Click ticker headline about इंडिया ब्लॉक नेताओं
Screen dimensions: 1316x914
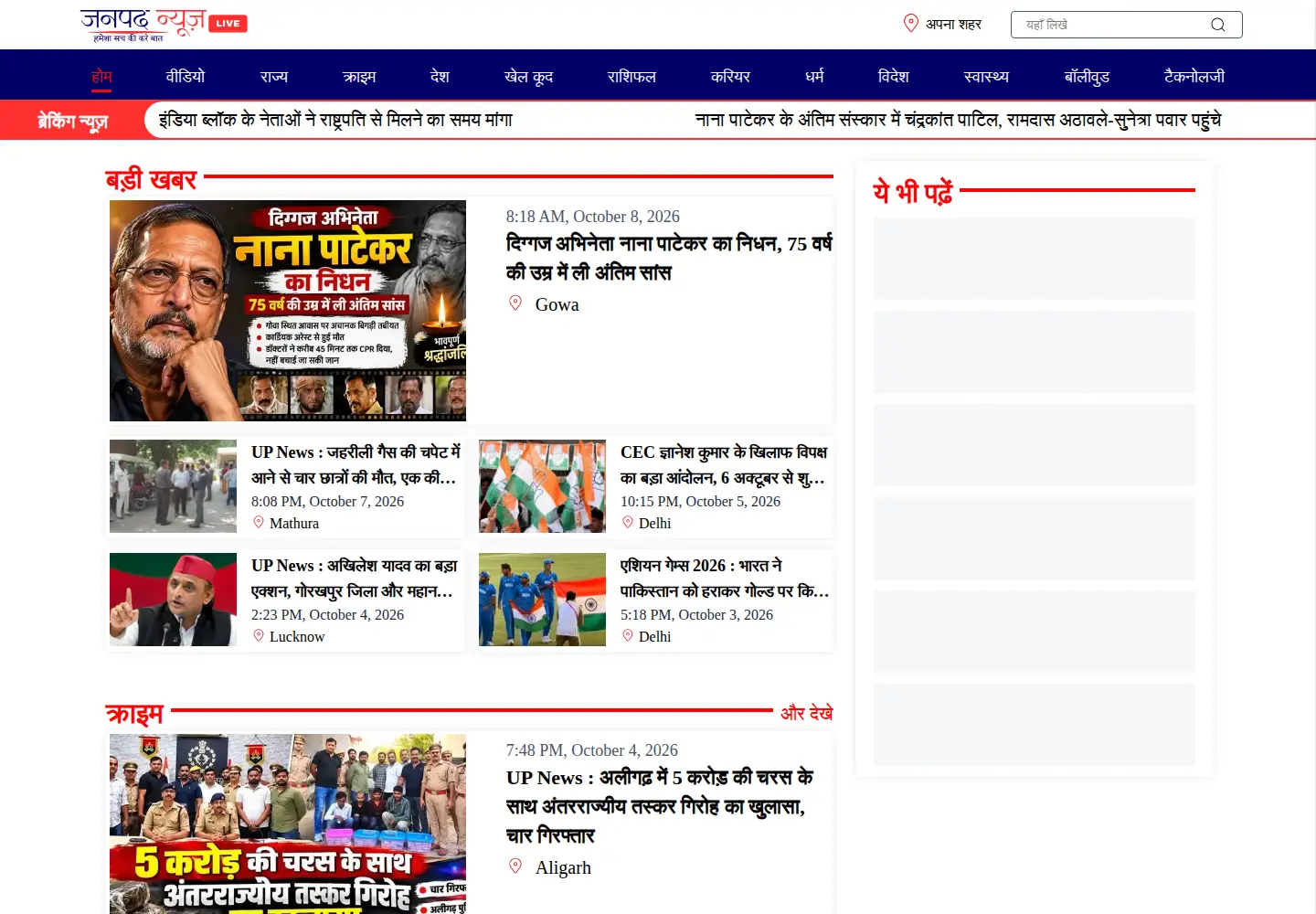(x=335, y=120)
